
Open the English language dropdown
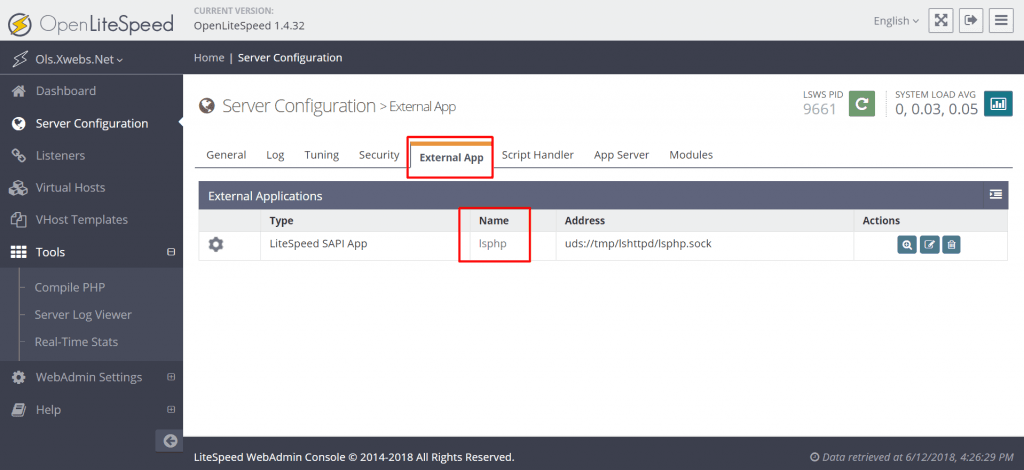point(896,21)
